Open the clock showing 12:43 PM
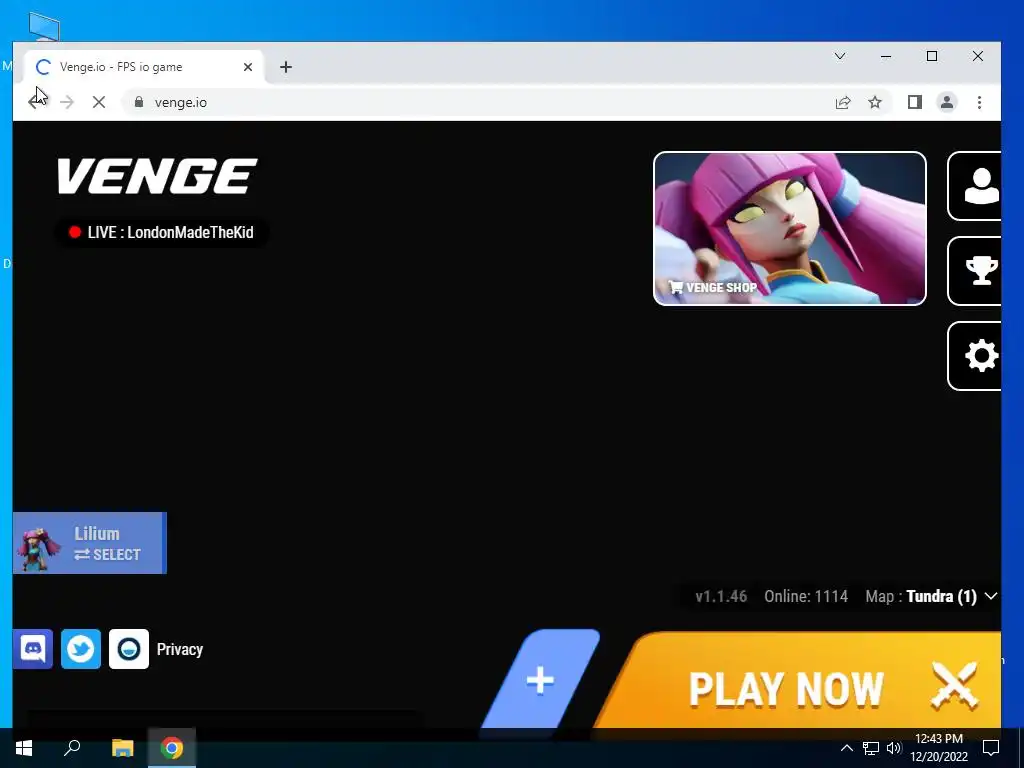 [939, 748]
